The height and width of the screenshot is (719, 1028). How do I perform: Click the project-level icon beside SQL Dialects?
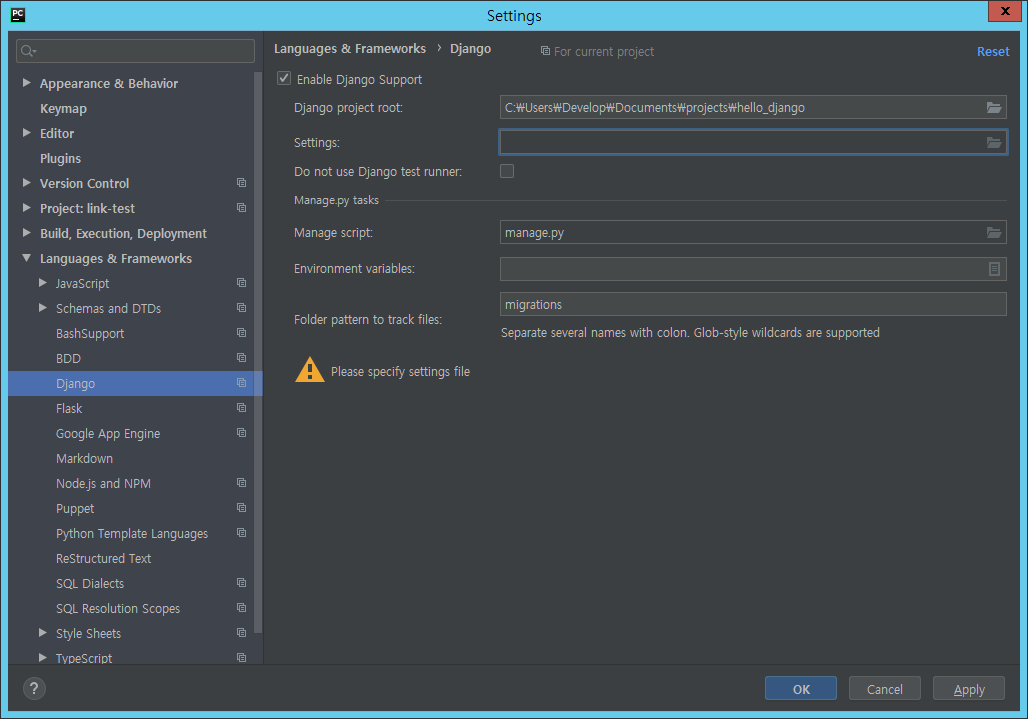(x=241, y=583)
